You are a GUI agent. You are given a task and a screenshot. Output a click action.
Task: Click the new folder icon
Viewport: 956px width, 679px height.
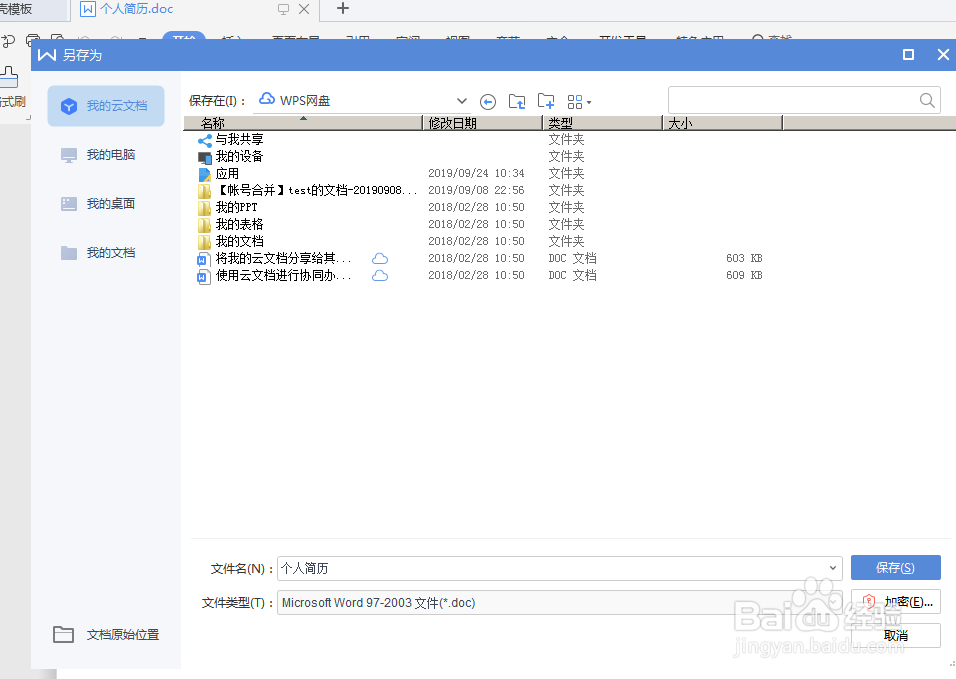[x=546, y=101]
